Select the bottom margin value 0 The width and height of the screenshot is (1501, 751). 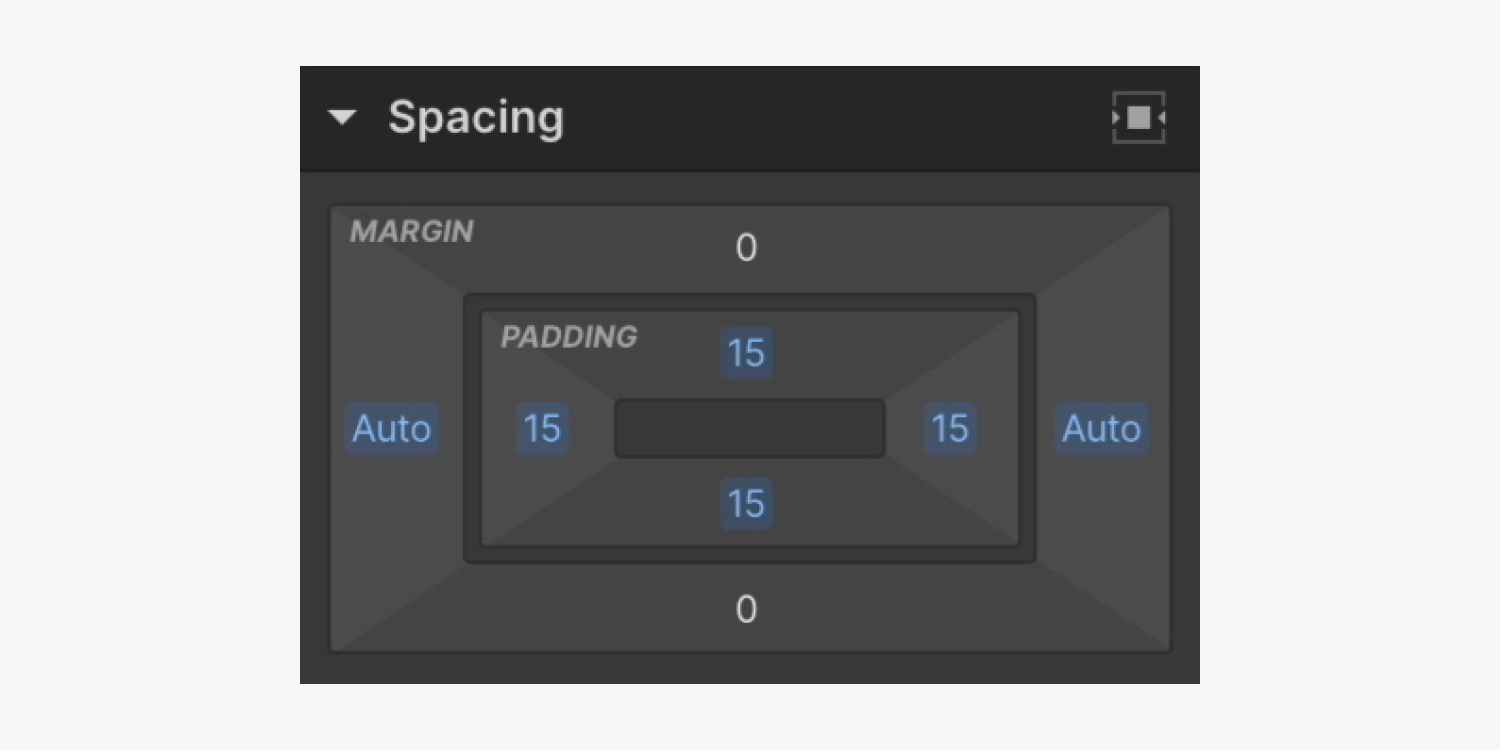[x=746, y=609]
